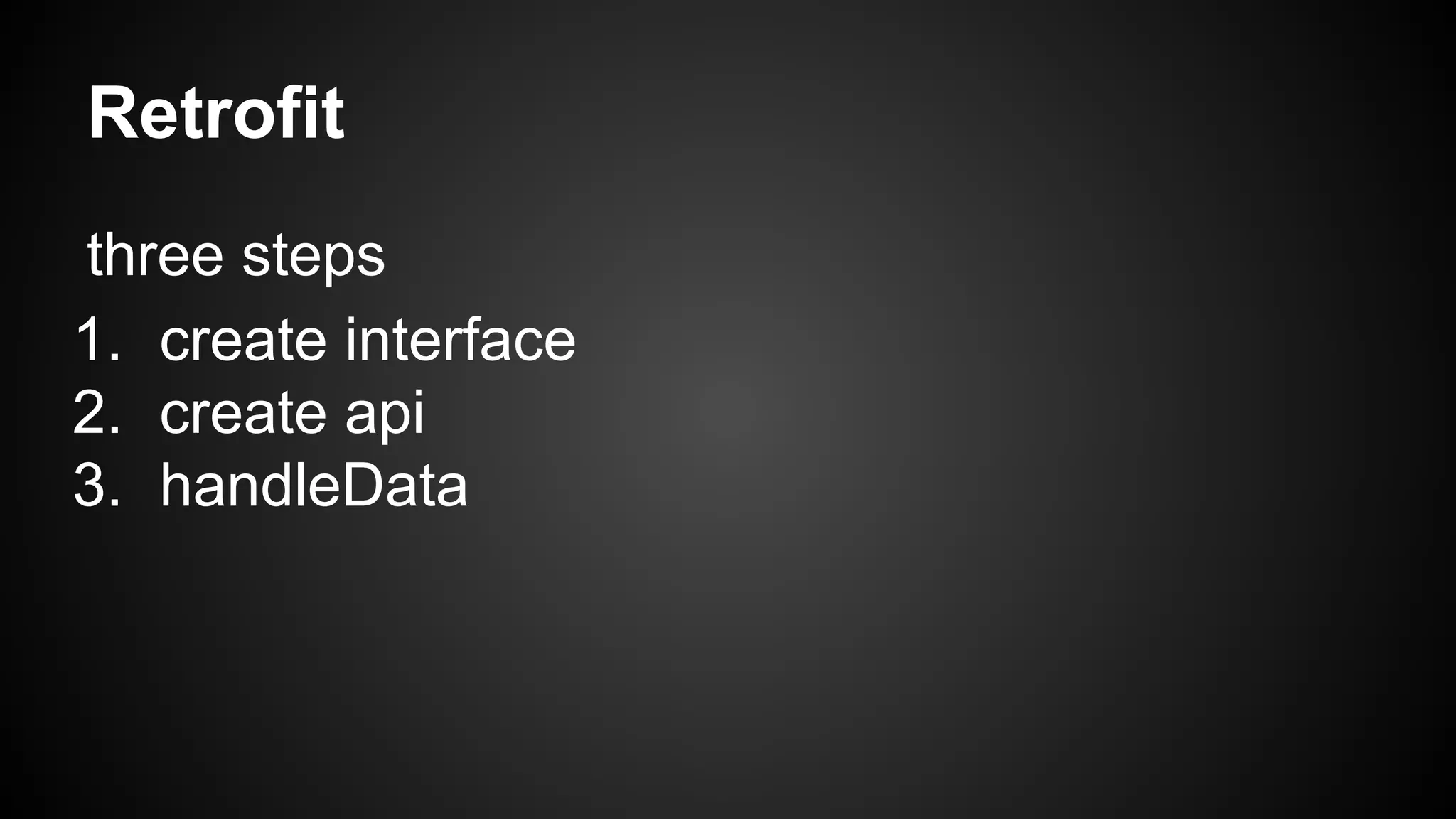This screenshot has width=1456, height=819.
Task: Select the word "interface"
Action: tap(460, 340)
